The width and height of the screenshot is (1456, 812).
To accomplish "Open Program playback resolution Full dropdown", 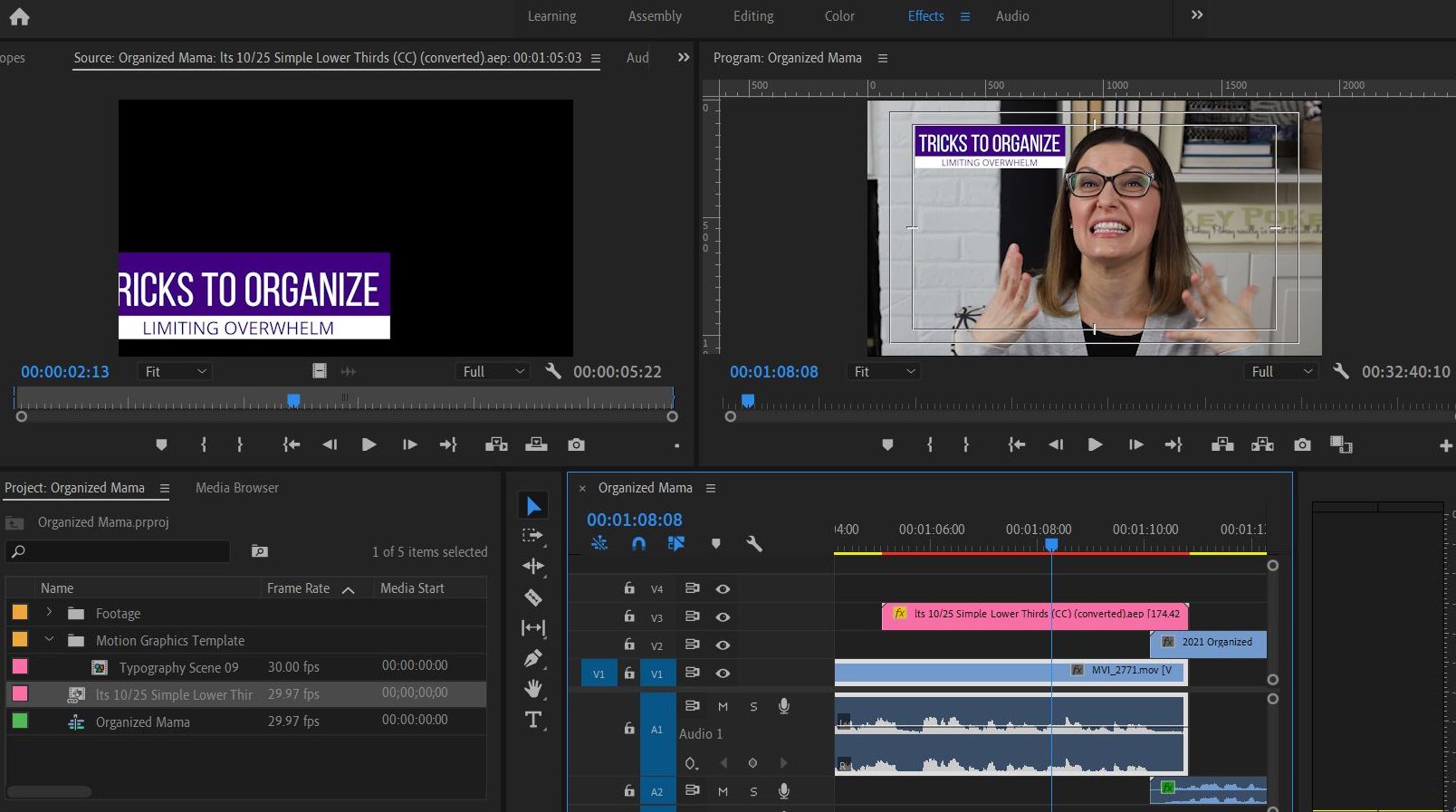I will pos(1282,371).
